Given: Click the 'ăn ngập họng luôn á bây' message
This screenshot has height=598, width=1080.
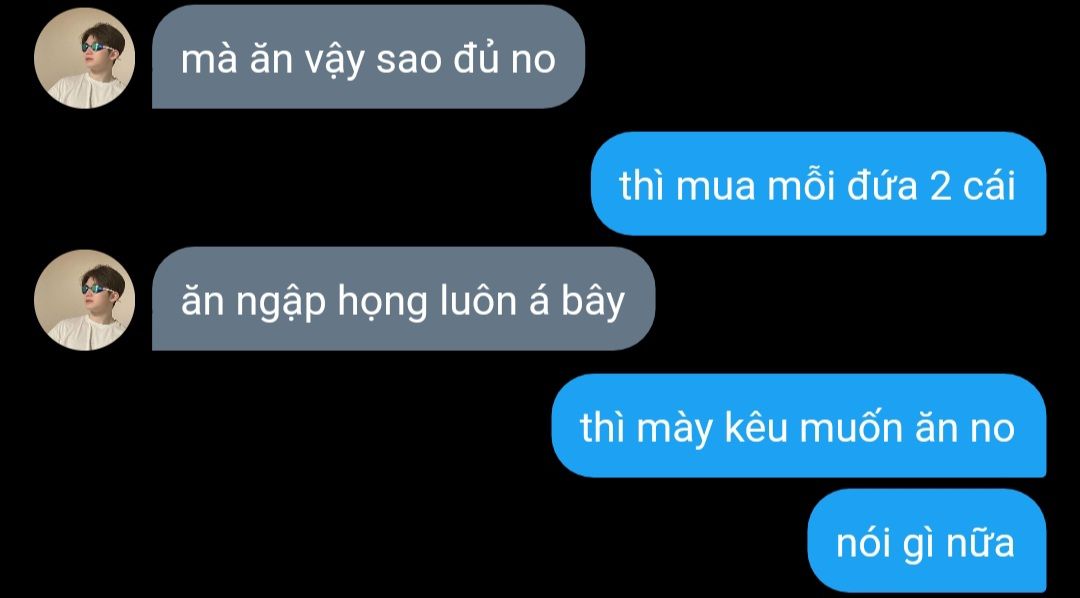Looking at the screenshot, I should coord(404,299).
